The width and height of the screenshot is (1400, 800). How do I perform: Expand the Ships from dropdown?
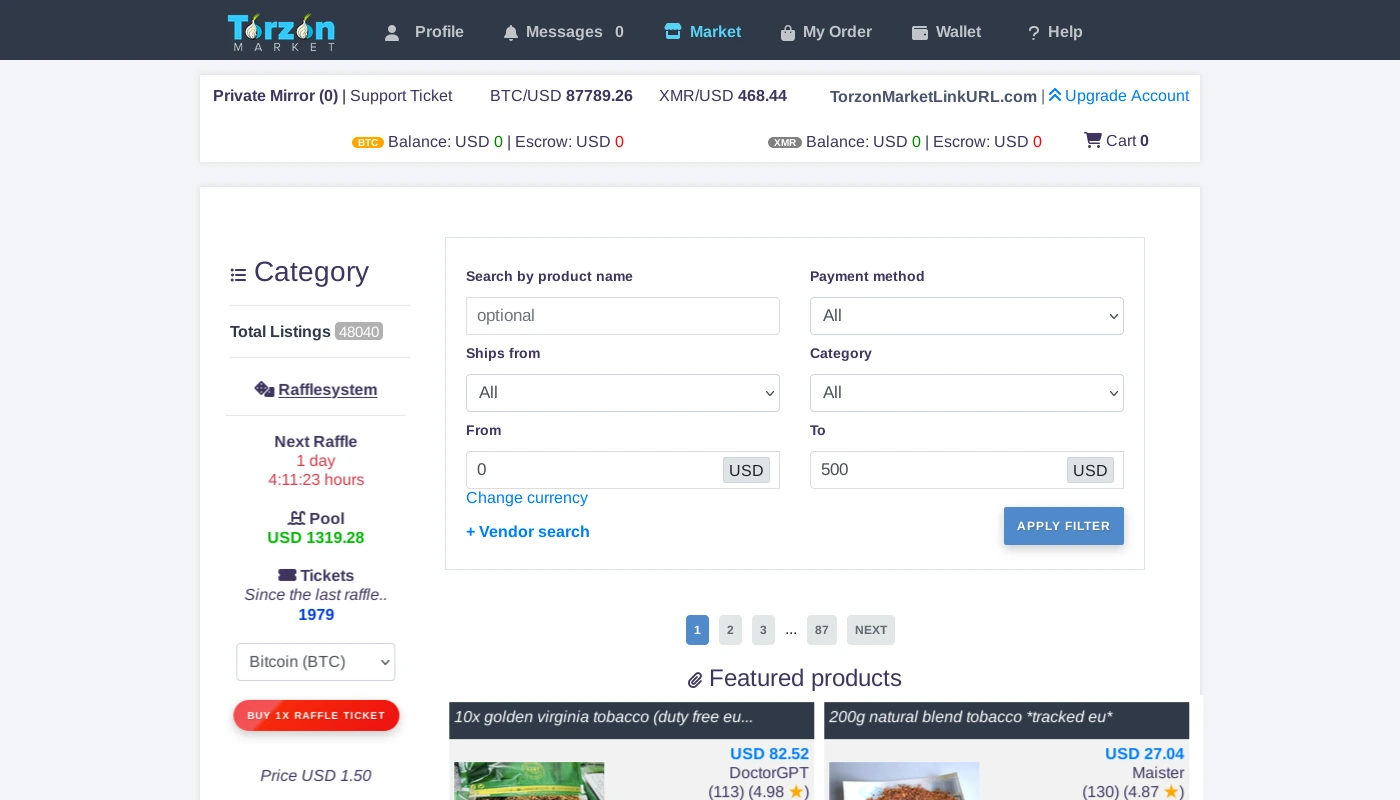tap(623, 393)
